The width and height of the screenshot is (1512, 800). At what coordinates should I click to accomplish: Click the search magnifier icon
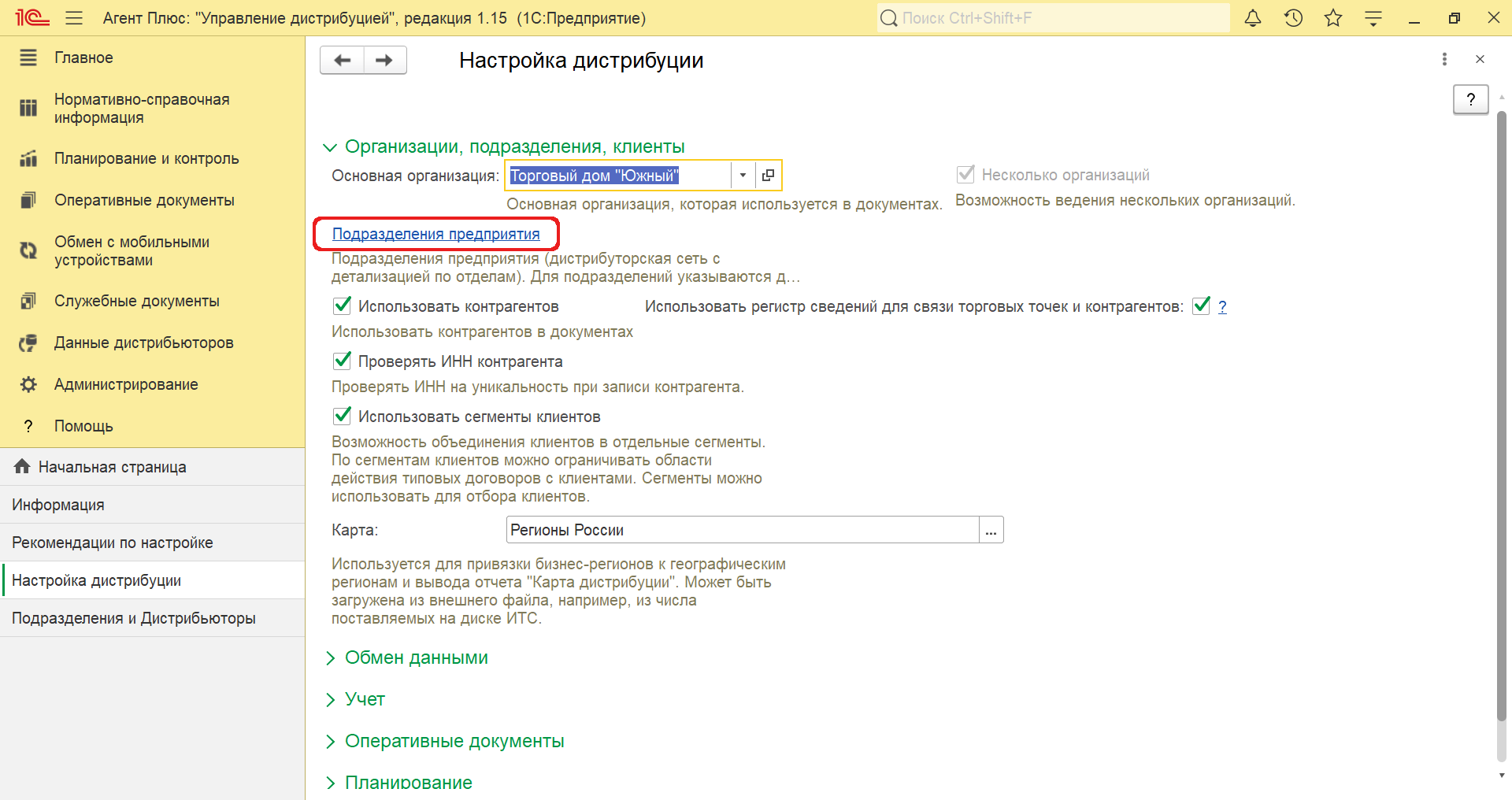pyautogui.click(x=889, y=18)
